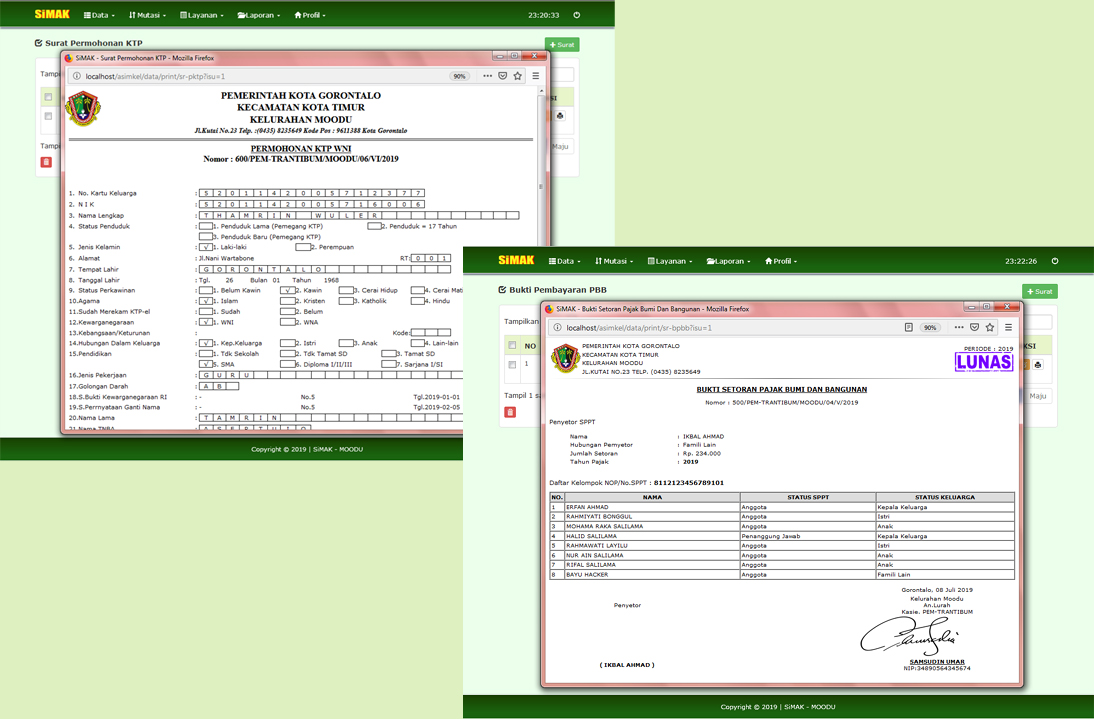Expand the Mutasi dropdown in the 23:22:26 navbar
The width and height of the screenshot is (1094, 719).
click(614, 261)
